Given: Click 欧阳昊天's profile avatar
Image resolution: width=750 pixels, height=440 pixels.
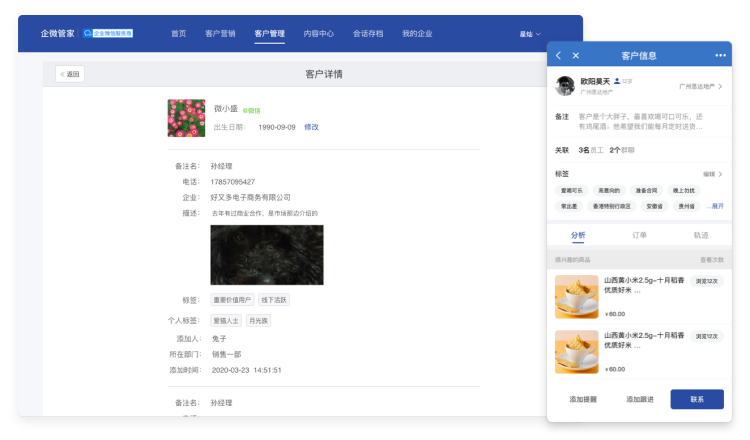Looking at the screenshot, I should [565, 86].
